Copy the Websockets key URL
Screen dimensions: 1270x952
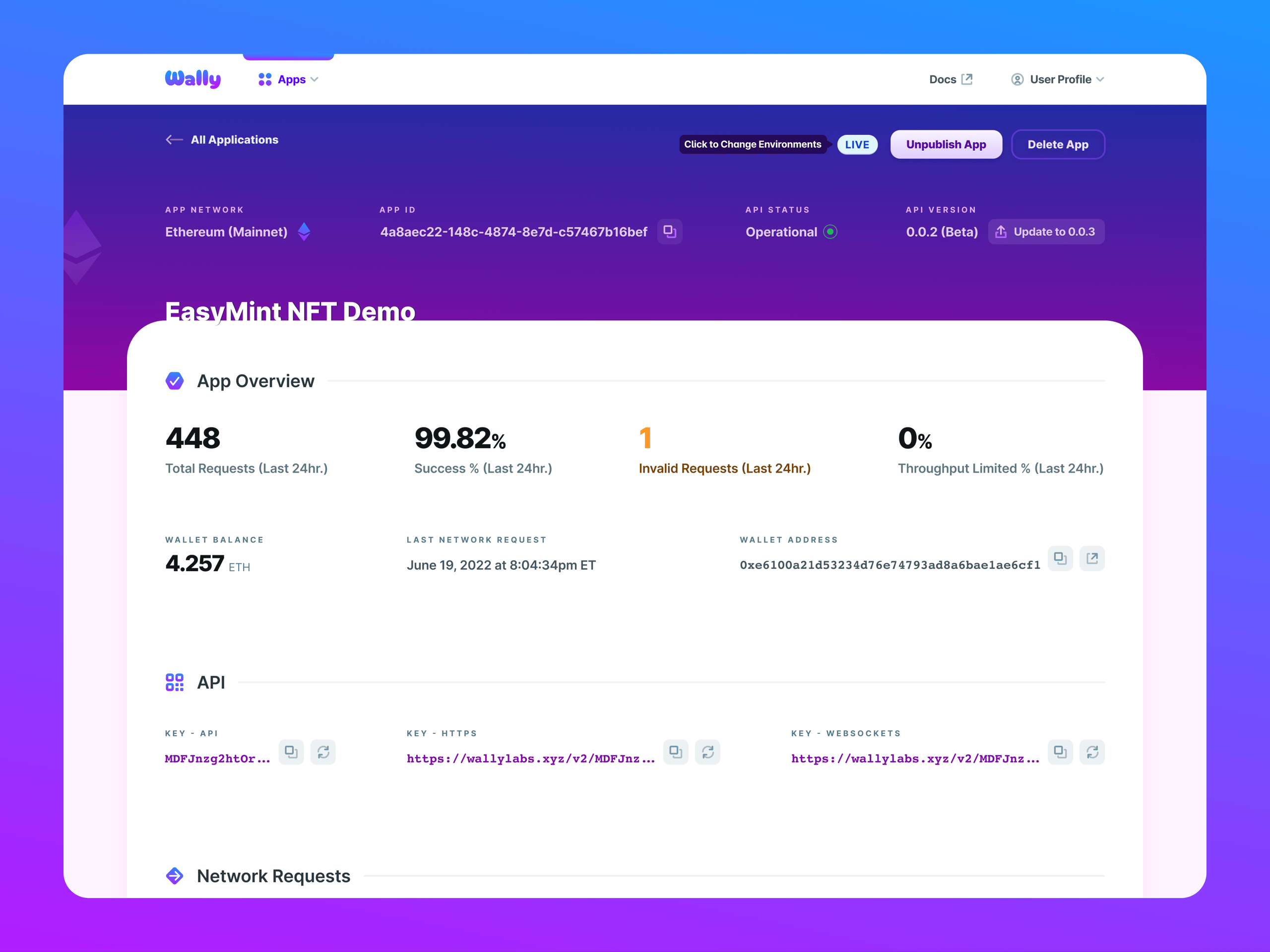pos(1060,752)
